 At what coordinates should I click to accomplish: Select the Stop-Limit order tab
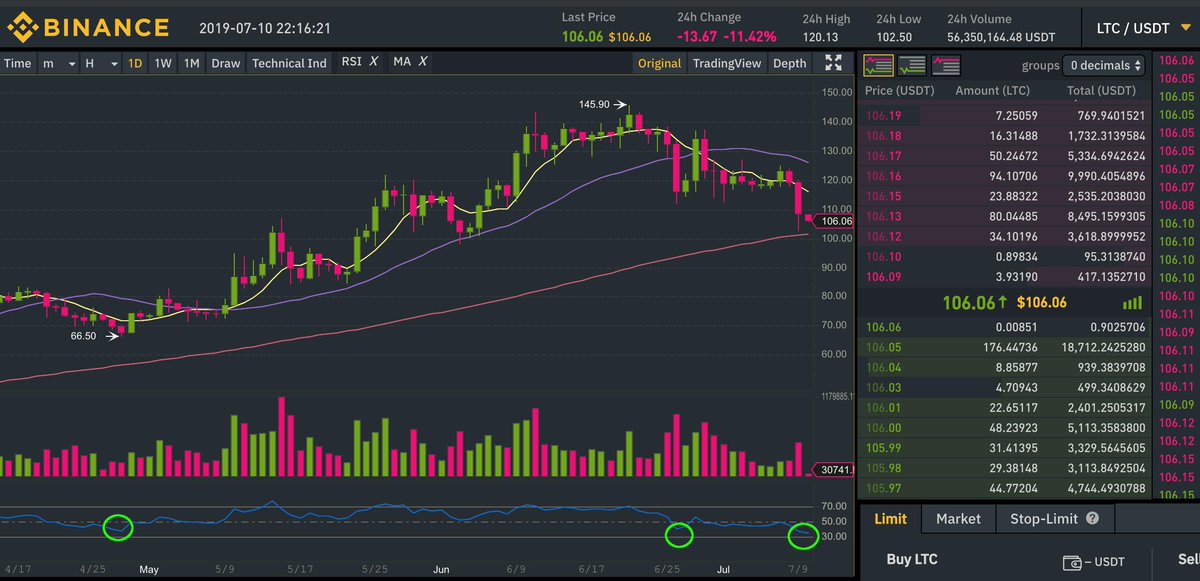point(1054,519)
